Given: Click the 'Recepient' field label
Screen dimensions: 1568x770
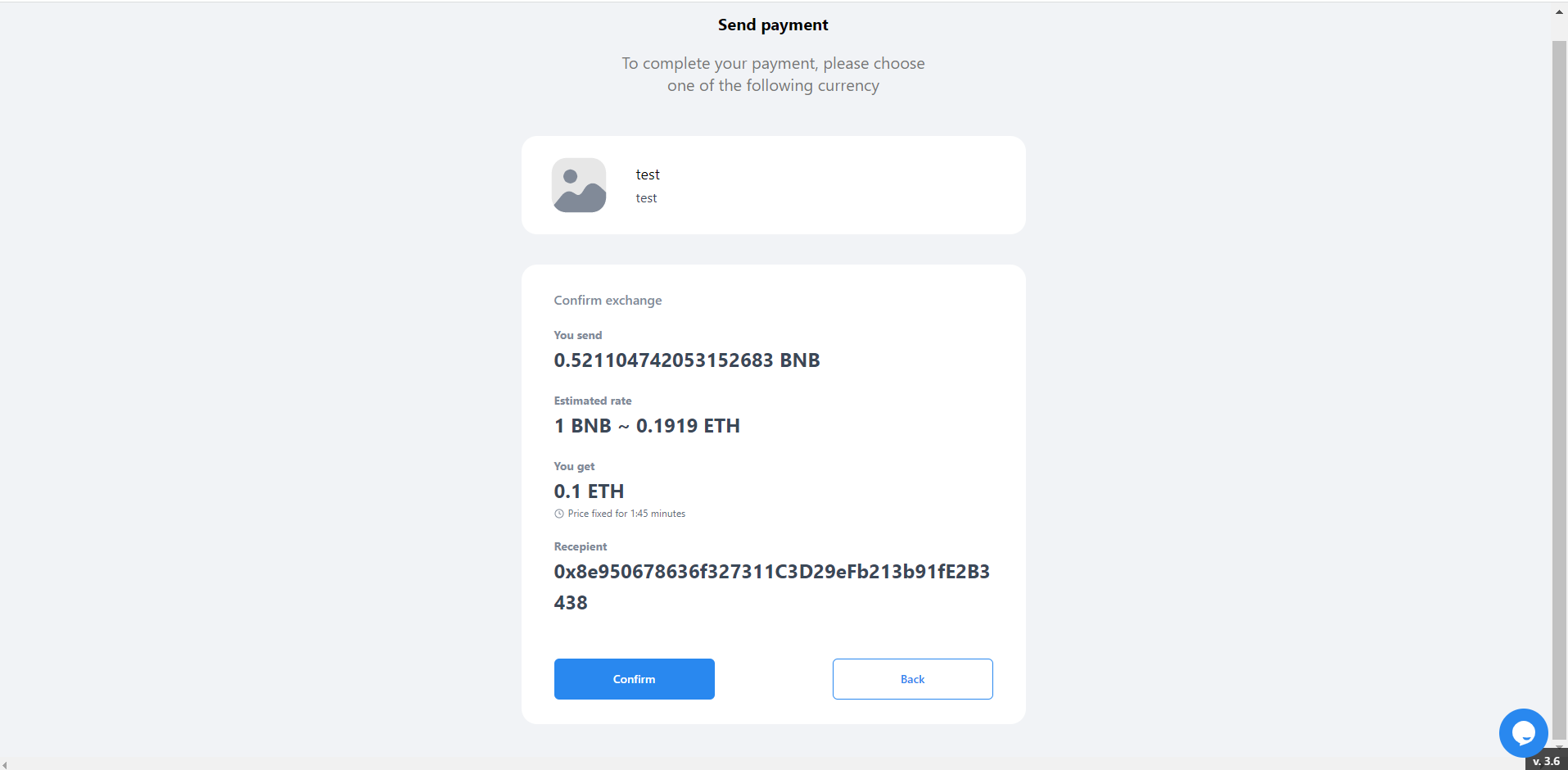Looking at the screenshot, I should point(581,546).
